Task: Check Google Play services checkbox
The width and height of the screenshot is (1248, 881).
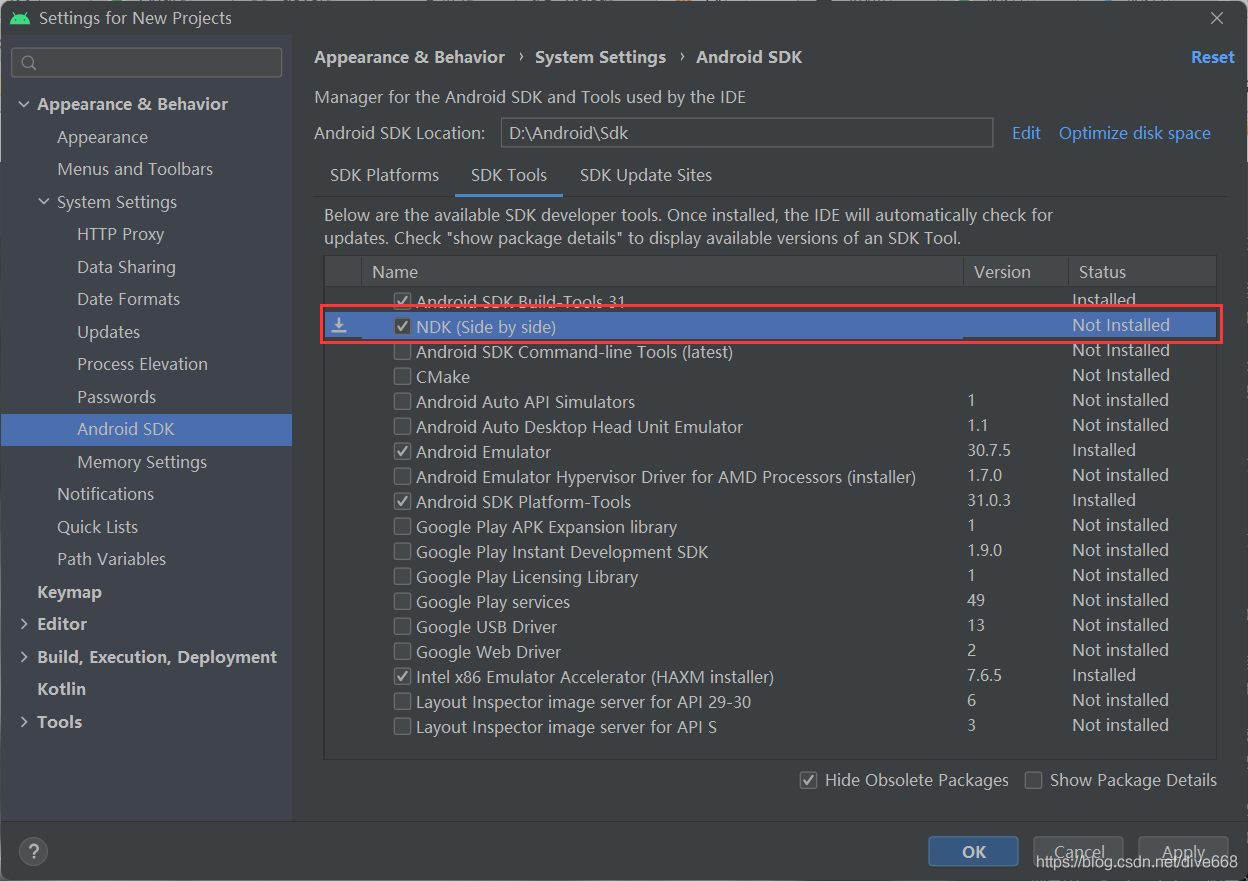Action: pyautogui.click(x=402, y=602)
